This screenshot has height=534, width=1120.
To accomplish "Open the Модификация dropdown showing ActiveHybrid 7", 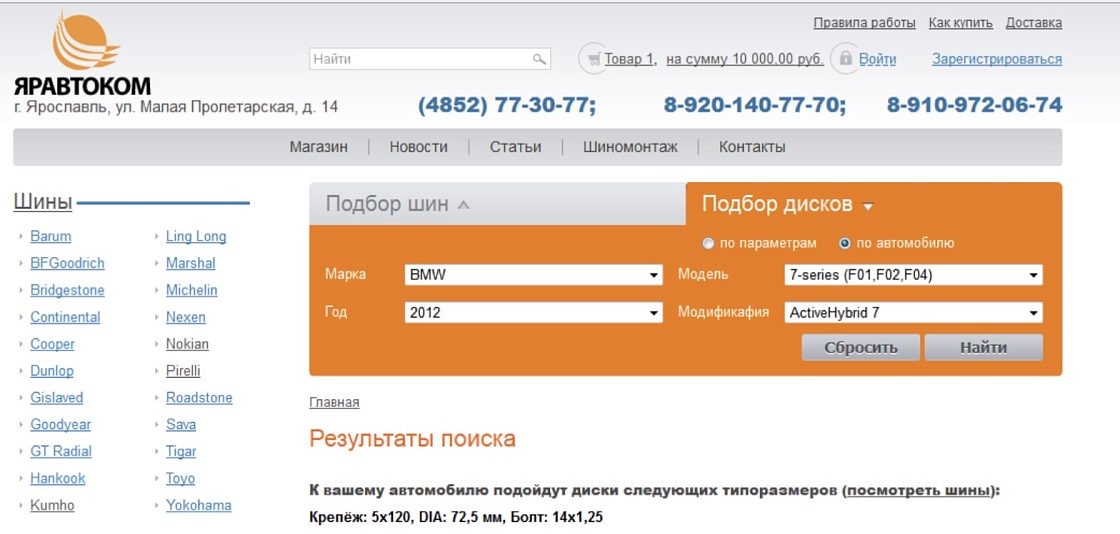I will coord(913,313).
